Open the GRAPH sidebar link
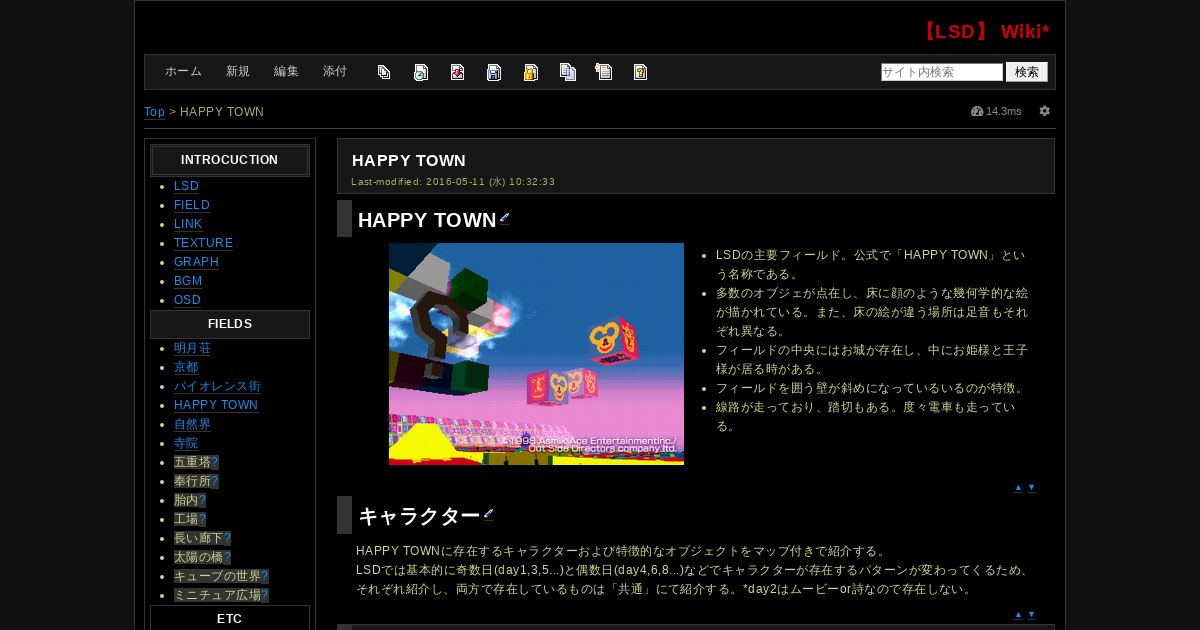The height and width of the screenshot is (630, 1200). [x=196, y=262]
